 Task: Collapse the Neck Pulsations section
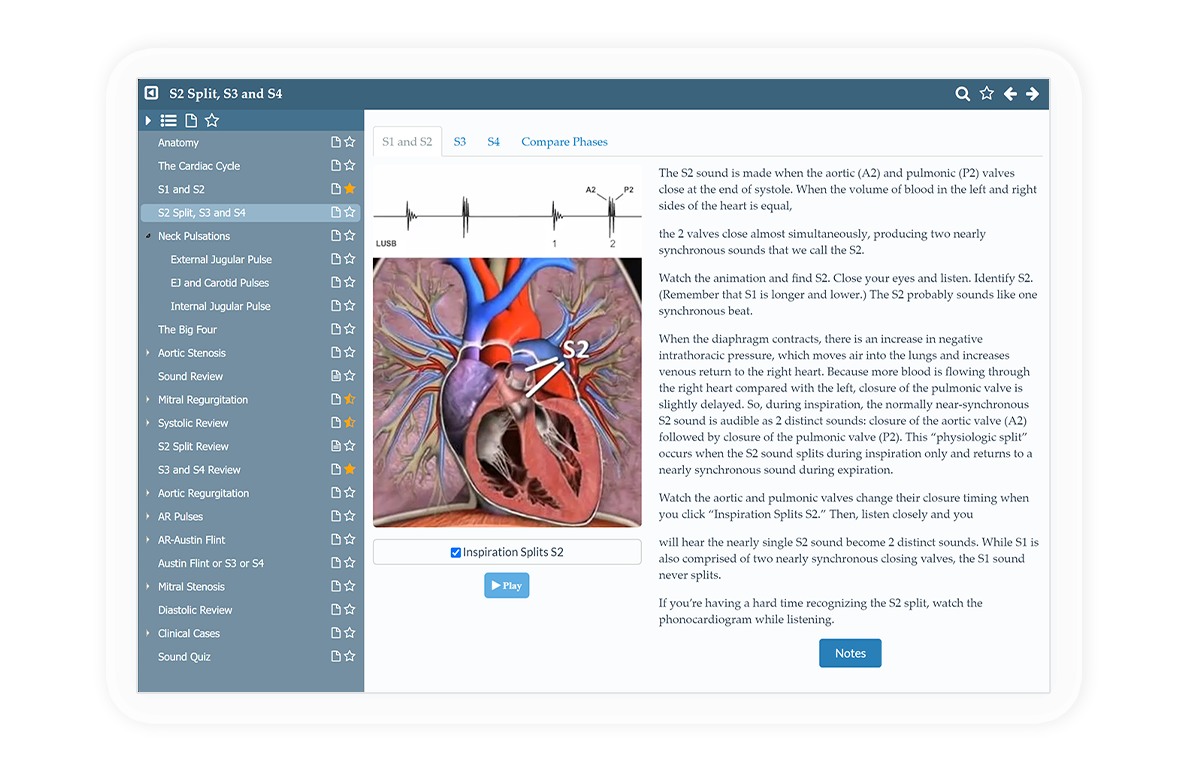148,237
